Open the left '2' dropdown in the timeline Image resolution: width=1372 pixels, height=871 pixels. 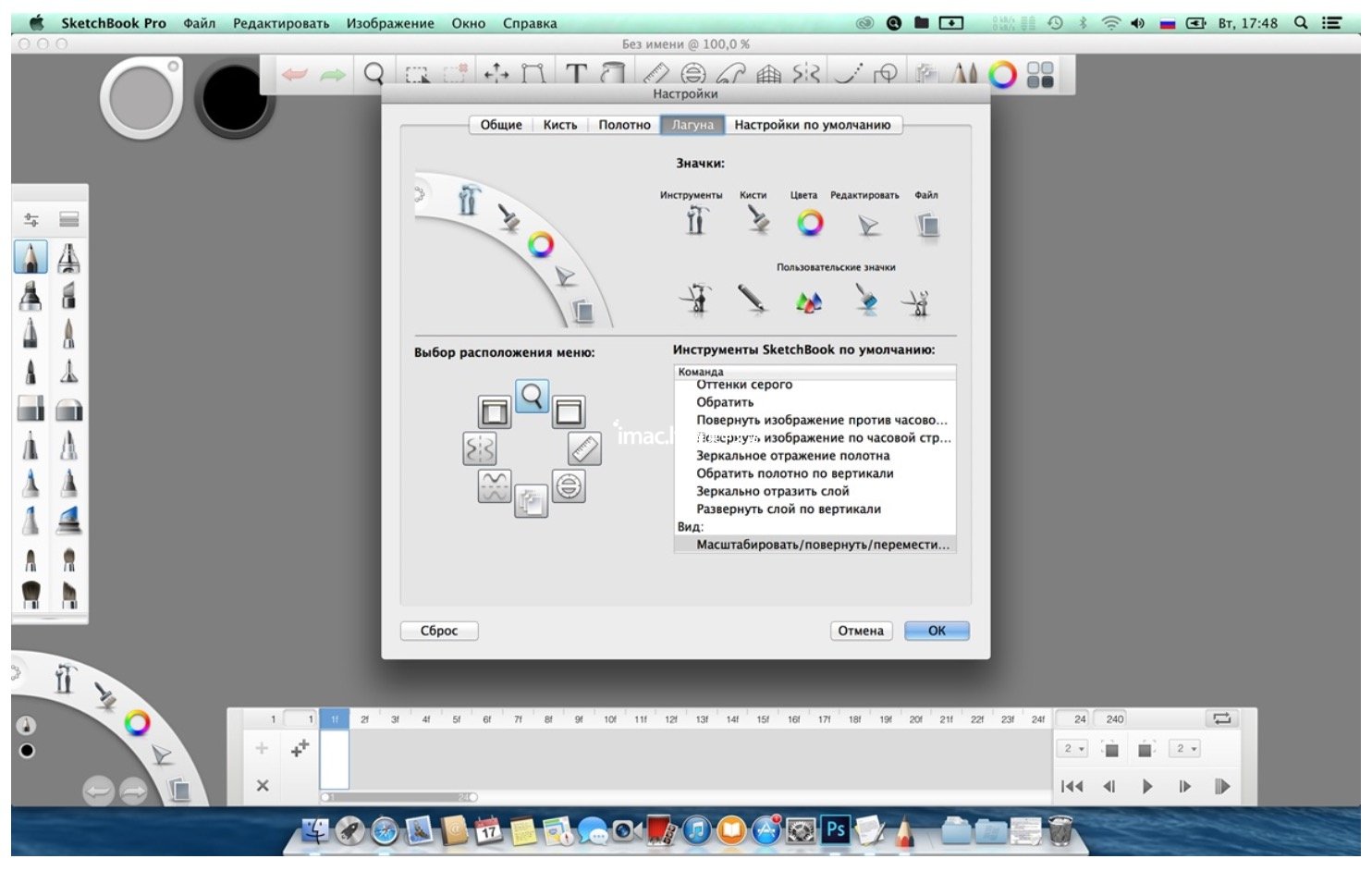[x=1074, y=749]
